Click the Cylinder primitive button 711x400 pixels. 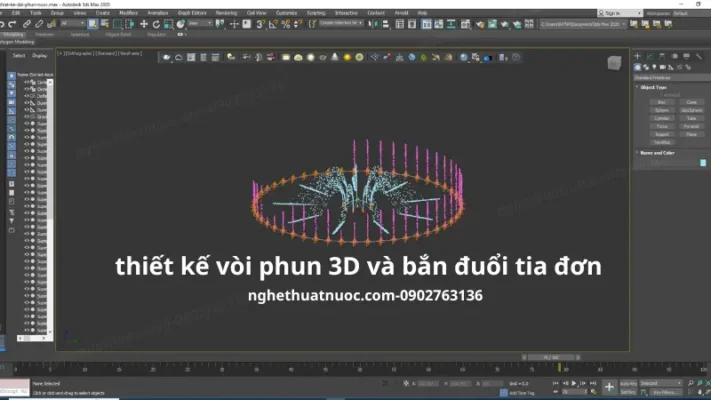point(662,118)
